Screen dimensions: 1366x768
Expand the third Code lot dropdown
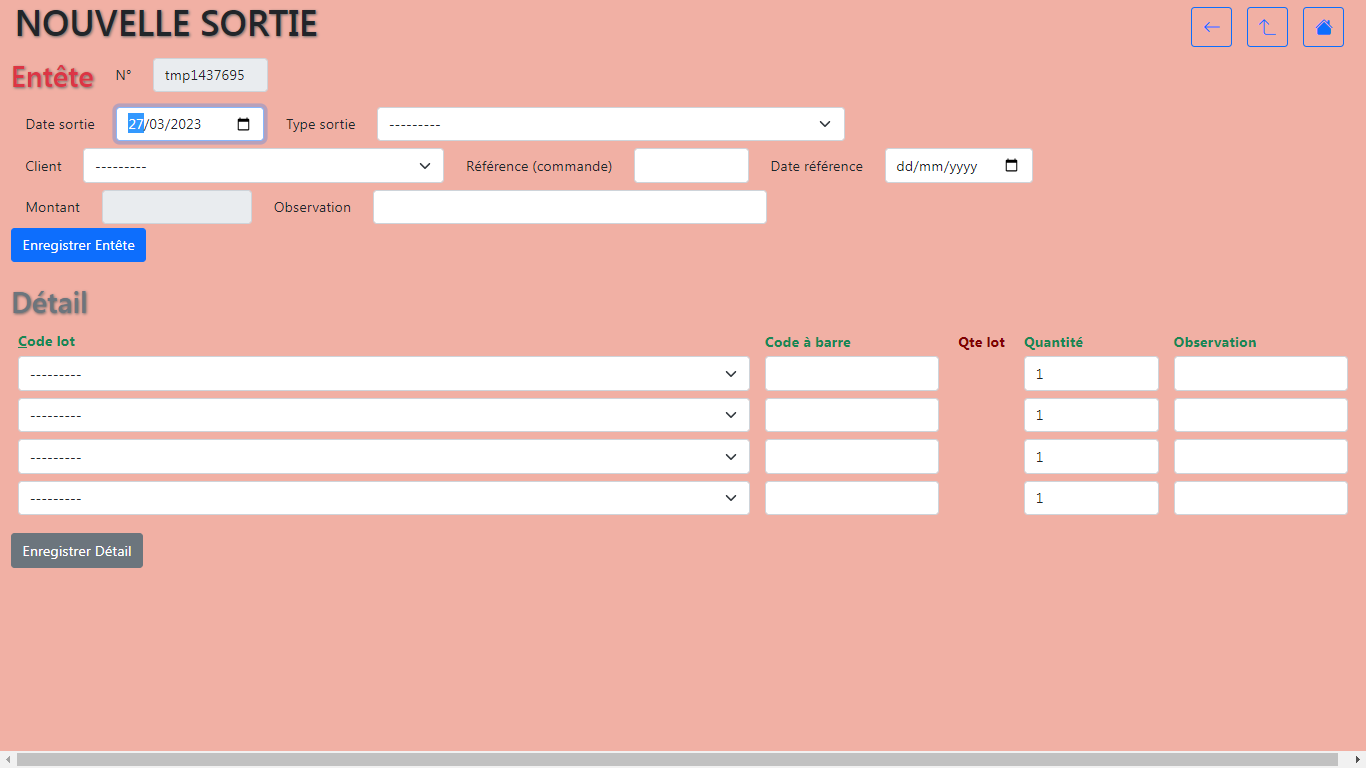coord(384,457)
